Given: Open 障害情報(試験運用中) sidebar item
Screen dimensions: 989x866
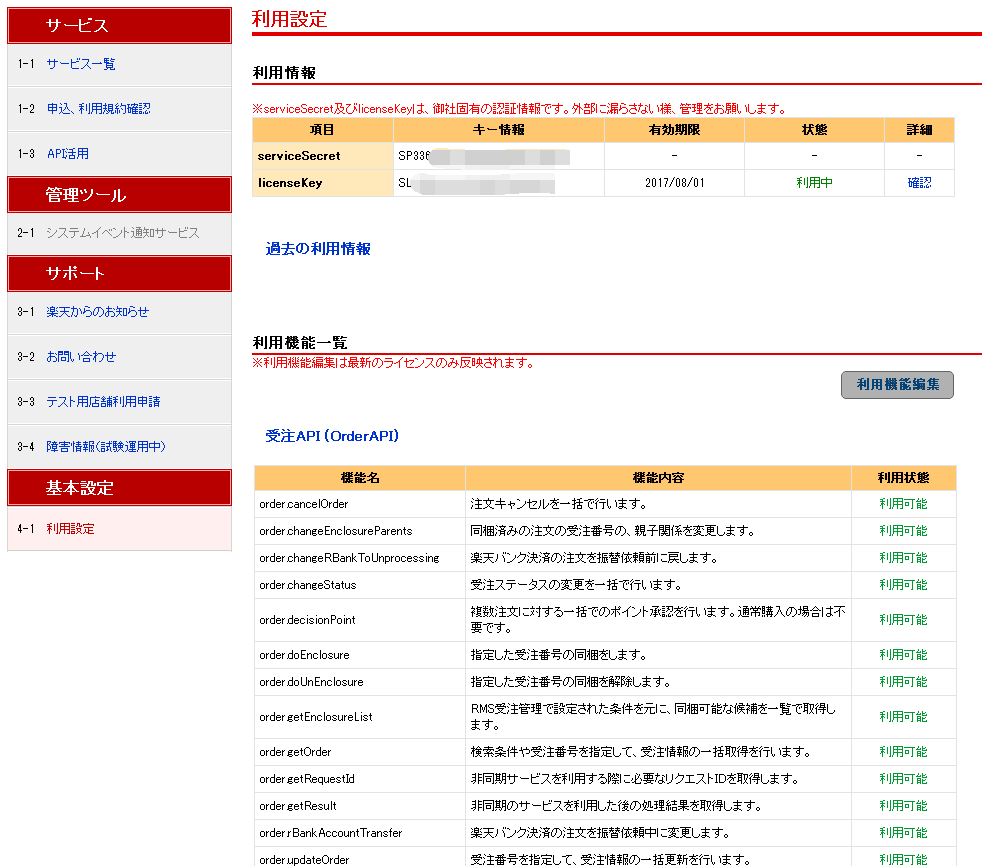Looking at the screenshot, I should pyautogui.click(x=106, y=447).
